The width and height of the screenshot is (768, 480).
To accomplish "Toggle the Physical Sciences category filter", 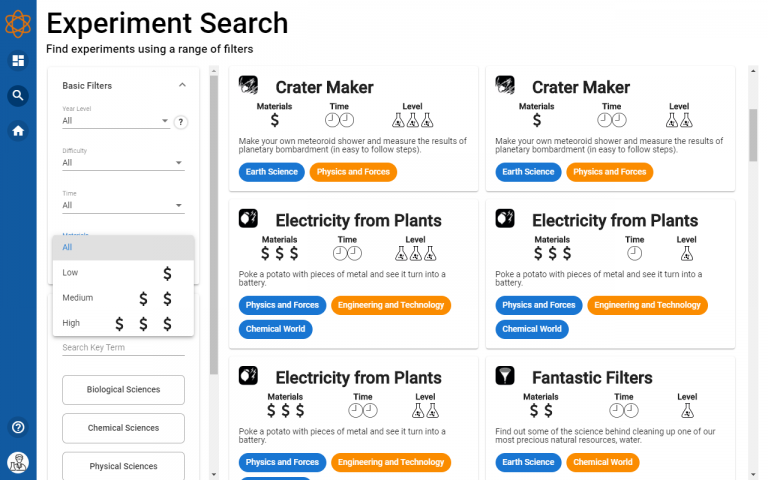I will pos(123,466).
